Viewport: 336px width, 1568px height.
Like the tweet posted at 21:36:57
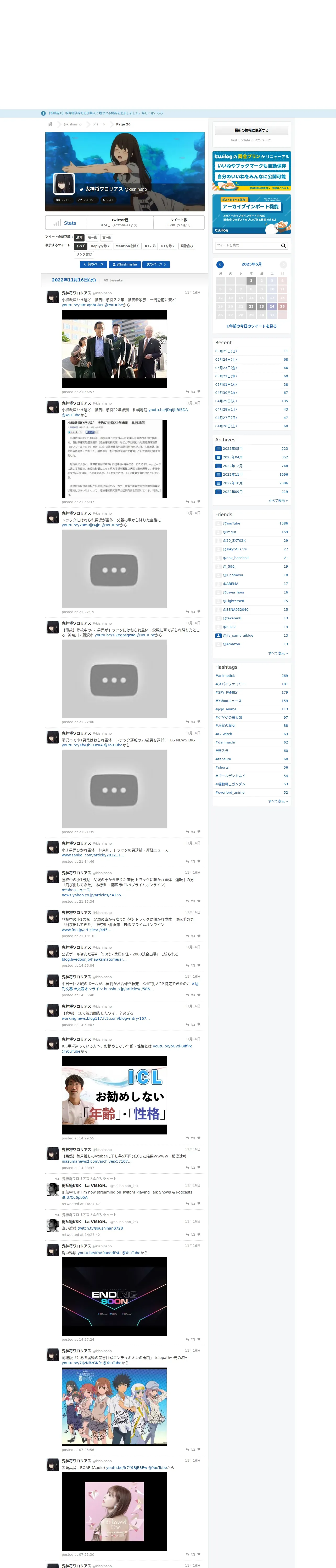199,392
